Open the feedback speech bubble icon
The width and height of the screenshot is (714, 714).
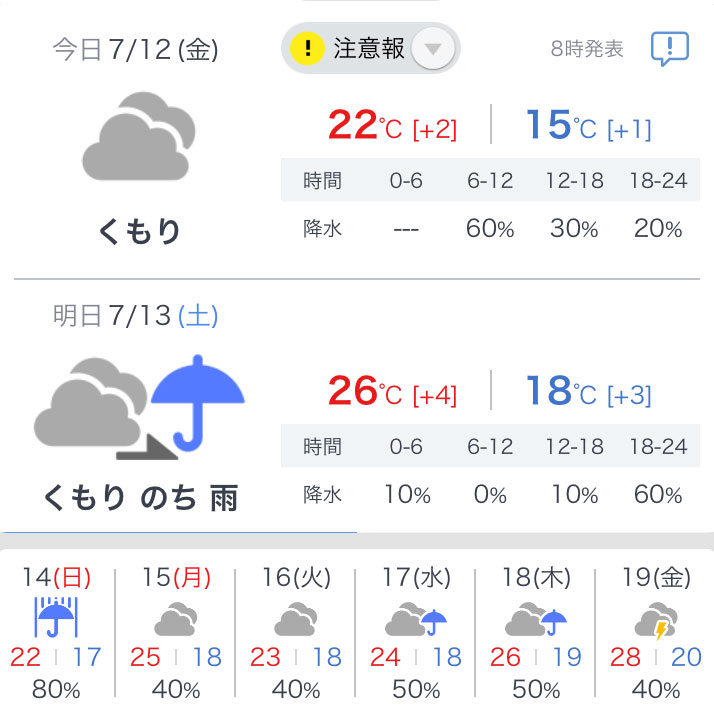tap(669, 48)
